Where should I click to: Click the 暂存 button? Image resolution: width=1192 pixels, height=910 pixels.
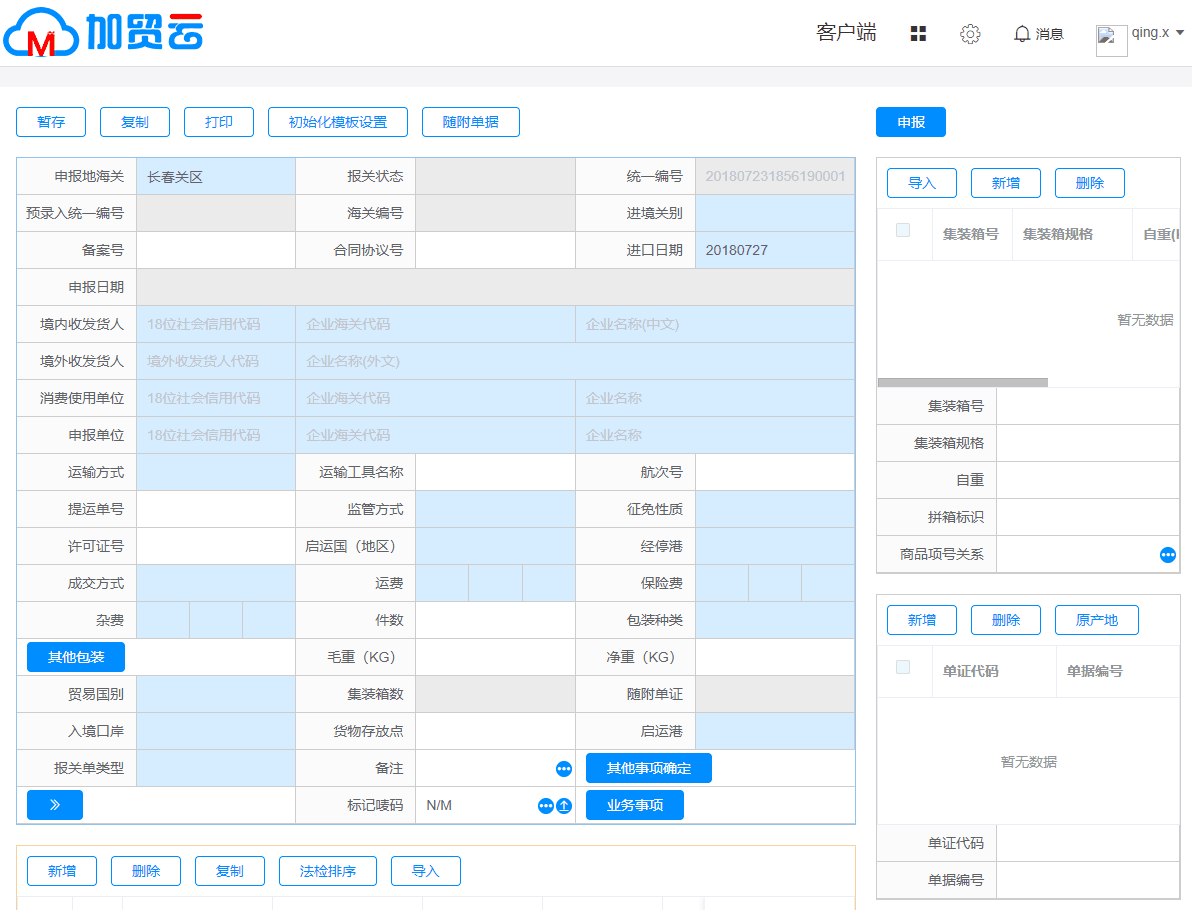[x=51, y=122]
